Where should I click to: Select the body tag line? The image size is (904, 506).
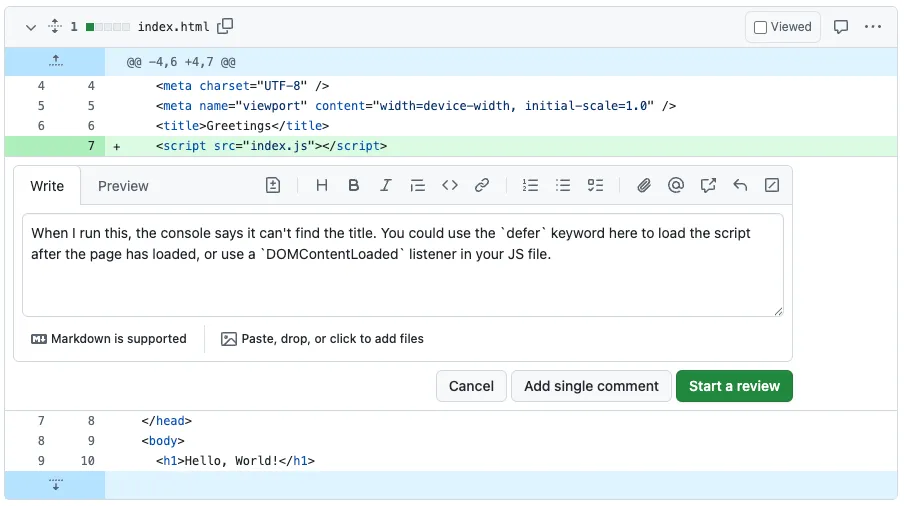(x=163, y=441)
